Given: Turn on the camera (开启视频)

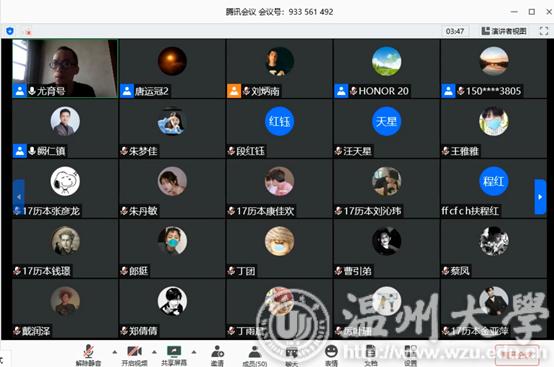Looking at the screenshot, I should 134,355.
